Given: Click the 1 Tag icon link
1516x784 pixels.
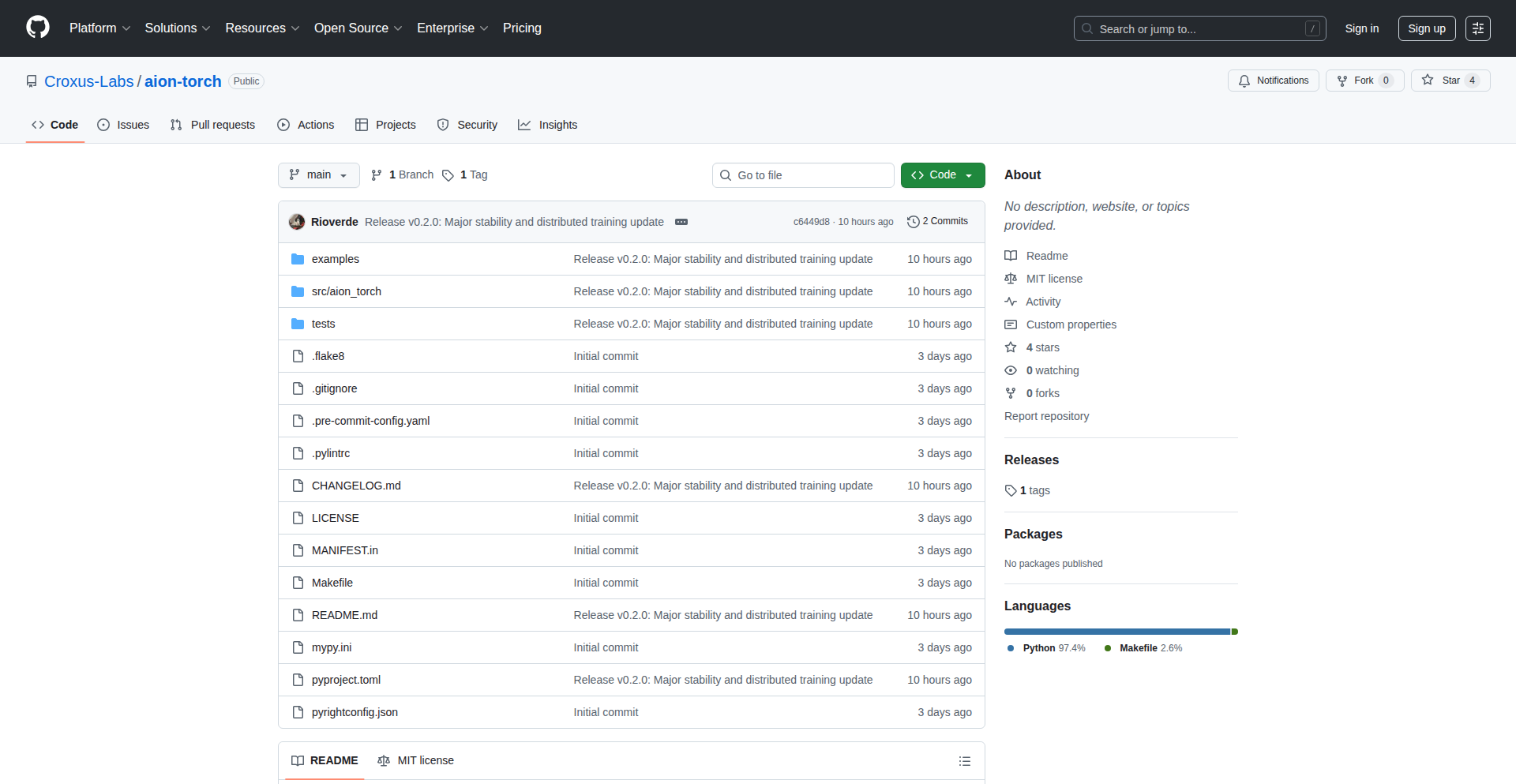Looking at the screenshot, I should point(448,175).
